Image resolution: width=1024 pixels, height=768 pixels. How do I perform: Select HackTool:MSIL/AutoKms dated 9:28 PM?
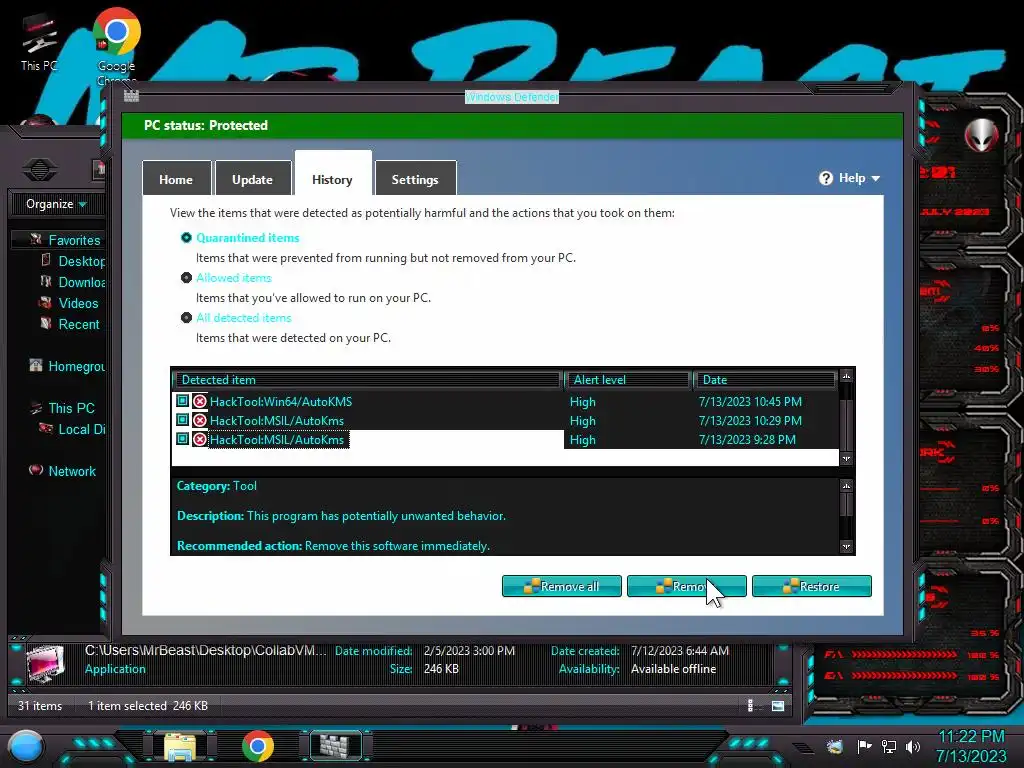tap(505, 440)
